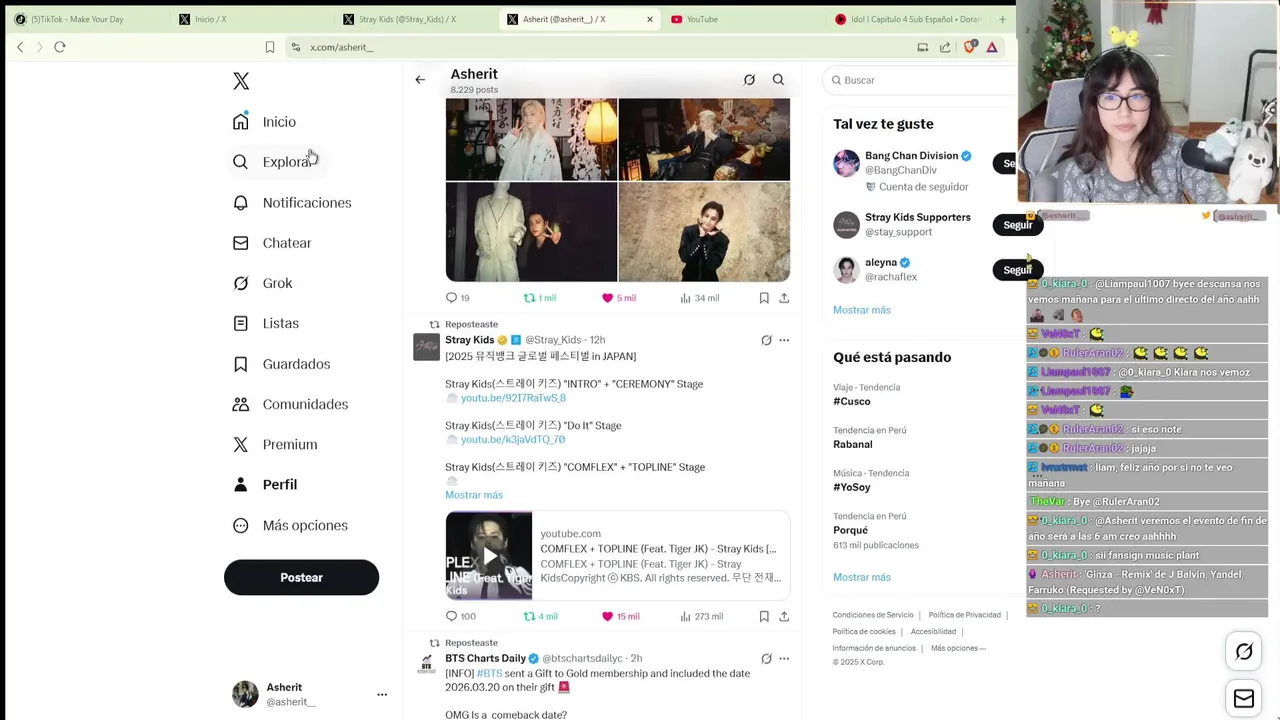Follow aleyna account
Viewport: 1280px width, 720px height.
coord(1018,270)
